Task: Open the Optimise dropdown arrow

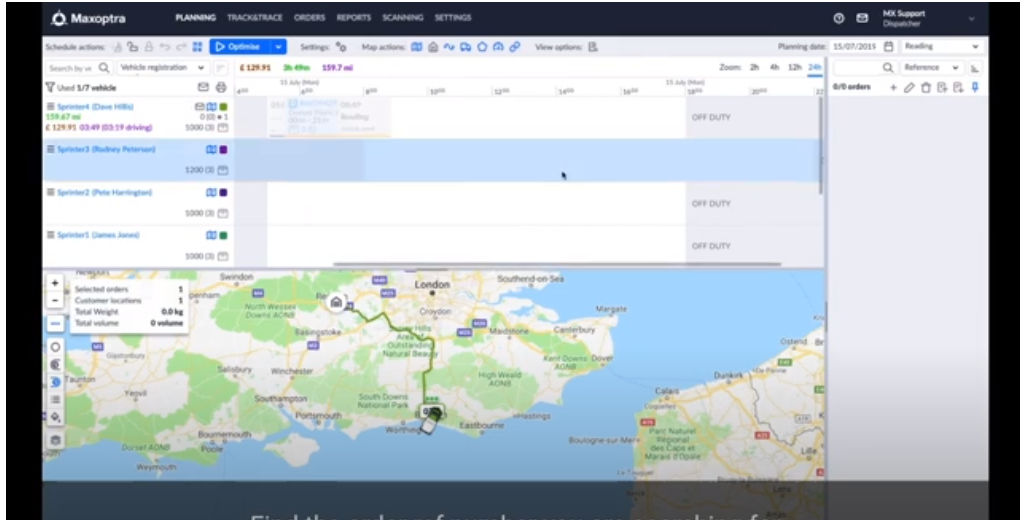Action: tap(278, 46)
